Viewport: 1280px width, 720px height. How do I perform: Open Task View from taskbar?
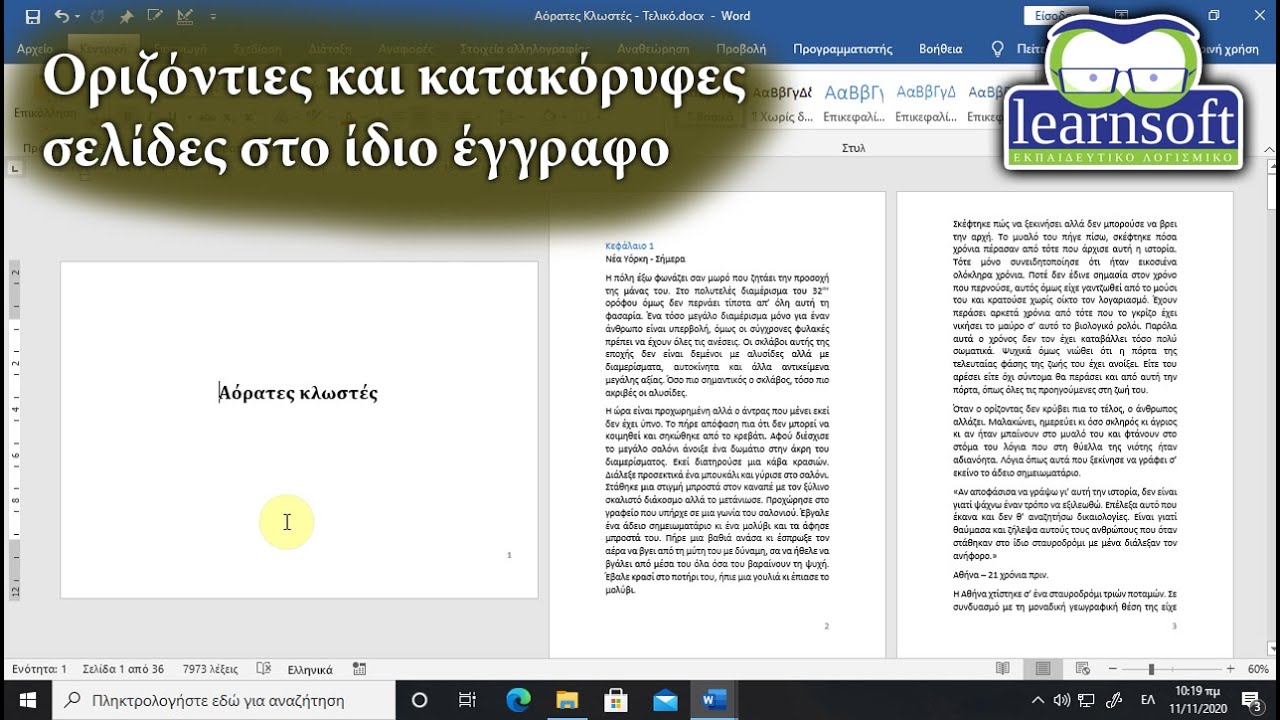click(467, 700)
